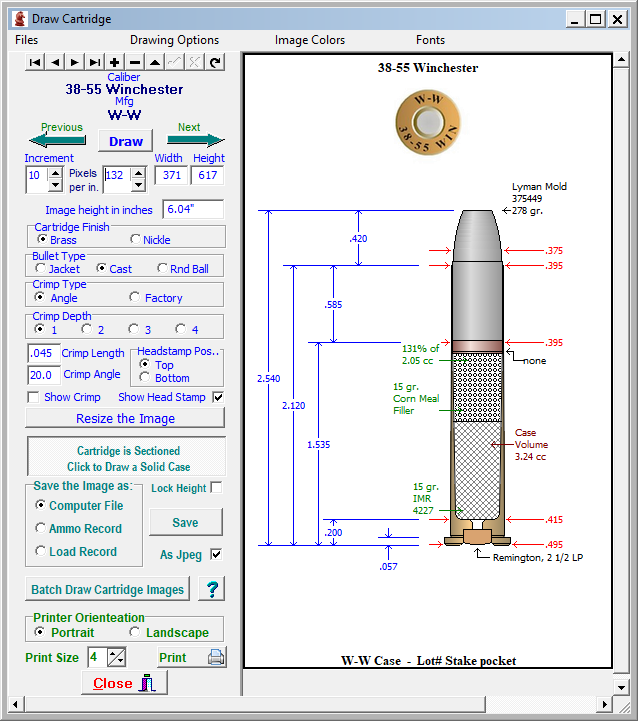Click the printer icon beside Print

tap(216, 658)
